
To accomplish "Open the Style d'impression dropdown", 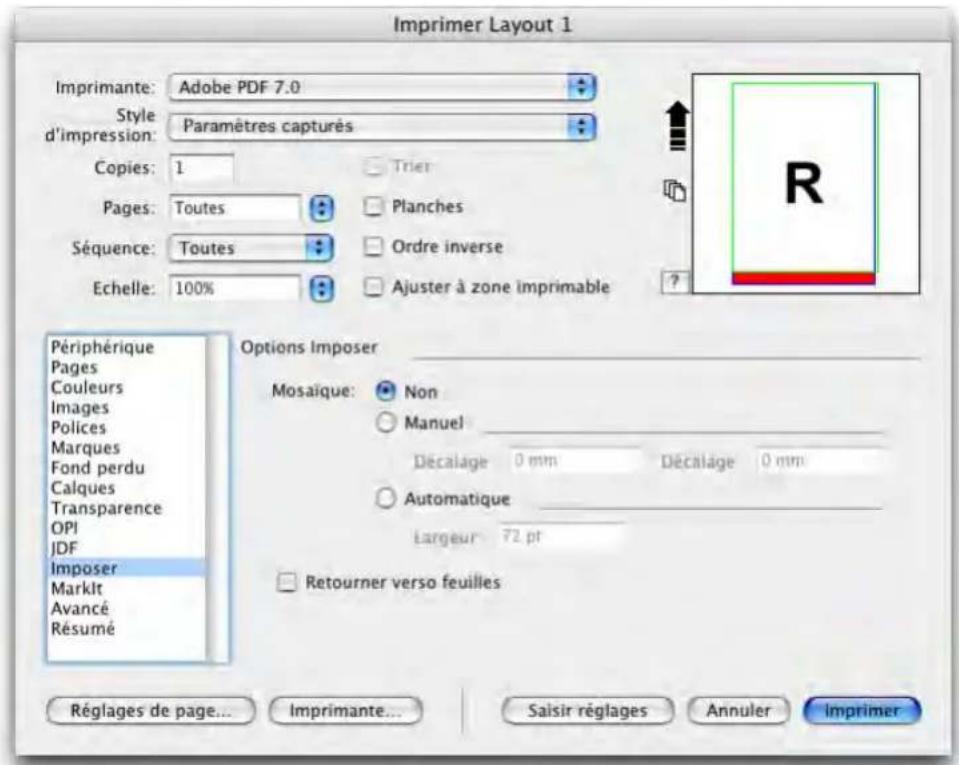I will pos(382,127).
